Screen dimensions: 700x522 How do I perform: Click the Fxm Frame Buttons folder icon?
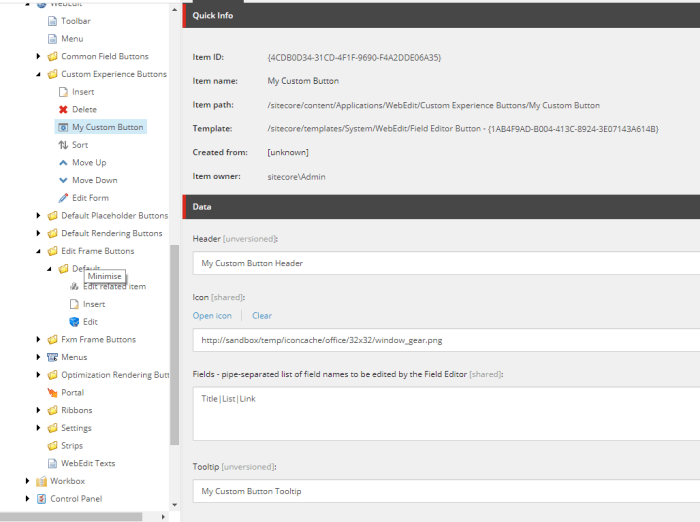pos(52,339)
